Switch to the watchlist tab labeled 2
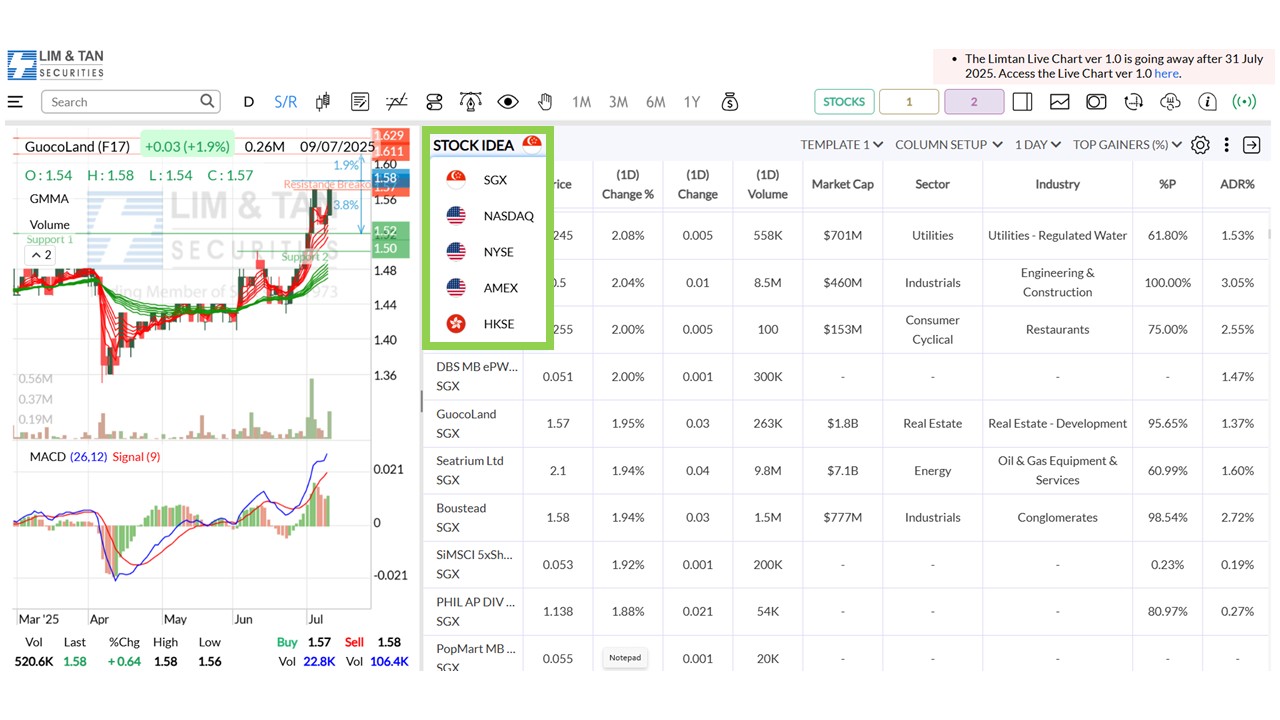Image resolution: width=1280 pixels, height=720 pixels. pos(974,102)
